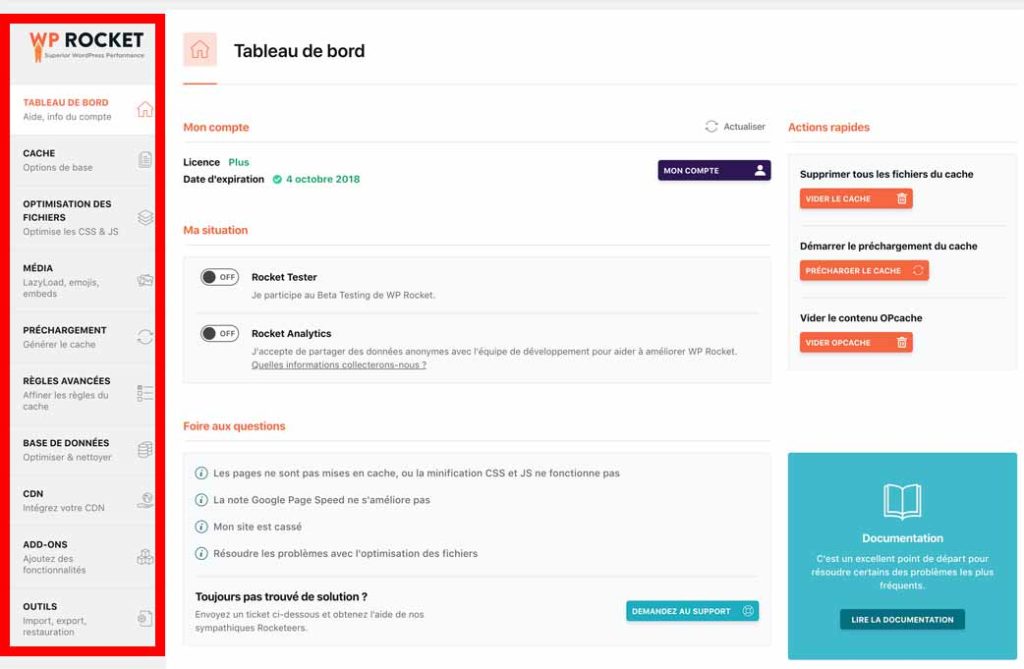Click the layers icon for Optimisation des fichiers
This screenshot has width=1024, height=669.
pos(145,217)
